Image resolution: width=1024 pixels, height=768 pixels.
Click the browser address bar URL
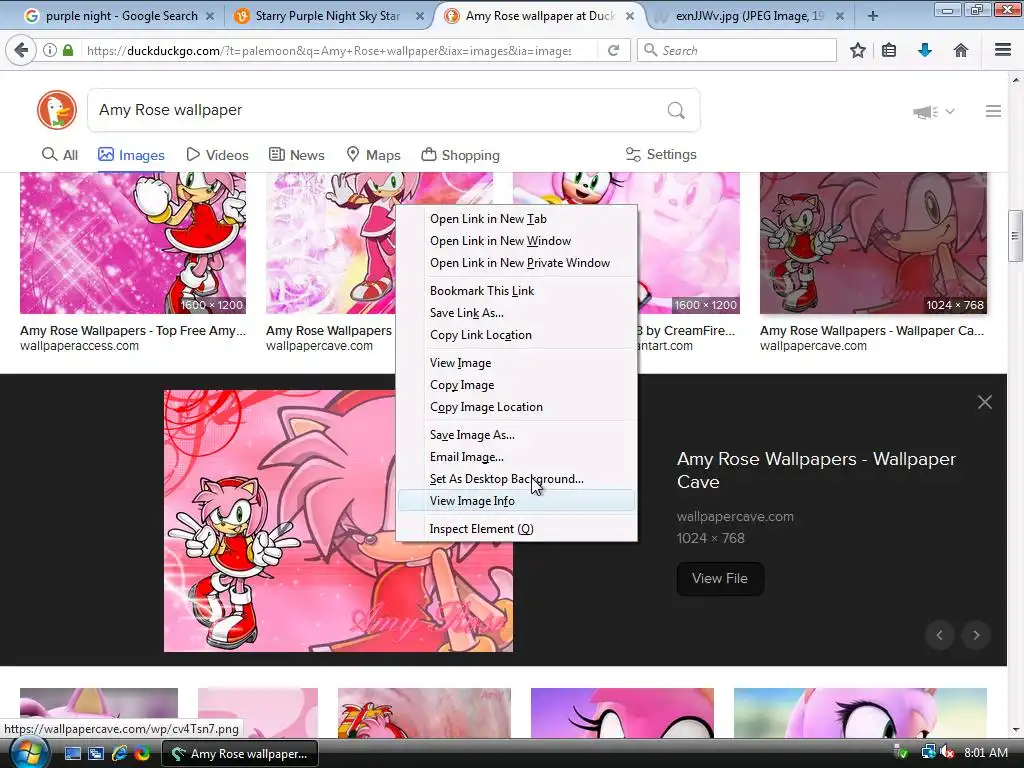[329, 50]
